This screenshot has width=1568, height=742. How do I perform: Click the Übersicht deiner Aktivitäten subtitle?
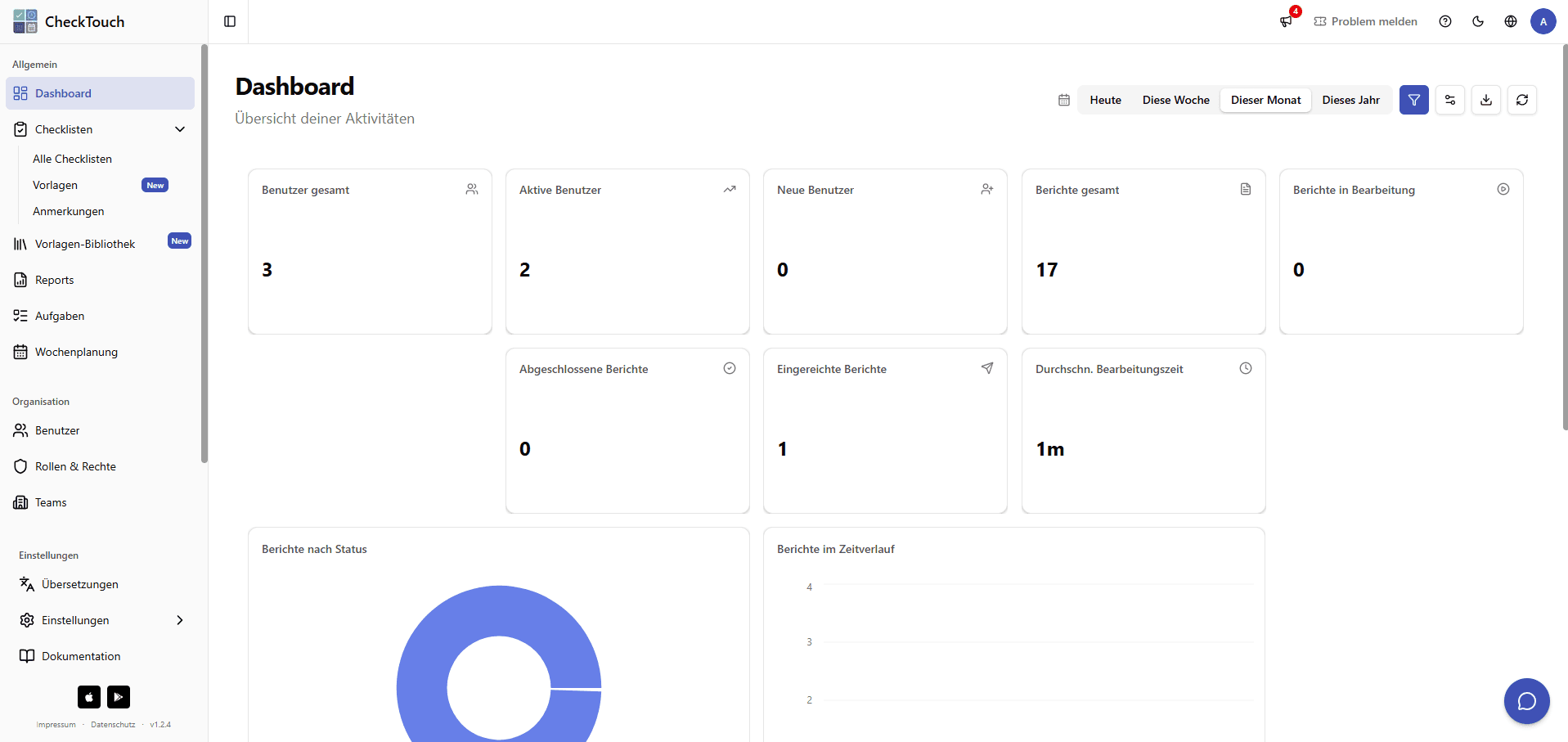325,119
